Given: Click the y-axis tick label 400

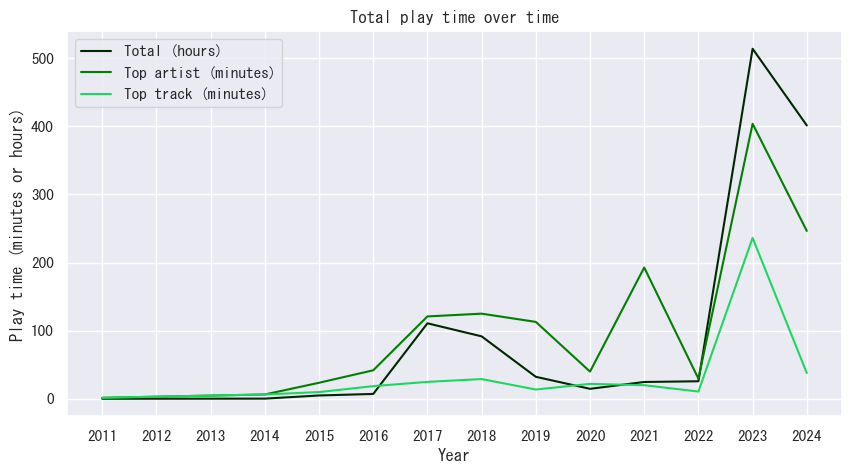Looking at the screenshot, I should click(43, 127).
